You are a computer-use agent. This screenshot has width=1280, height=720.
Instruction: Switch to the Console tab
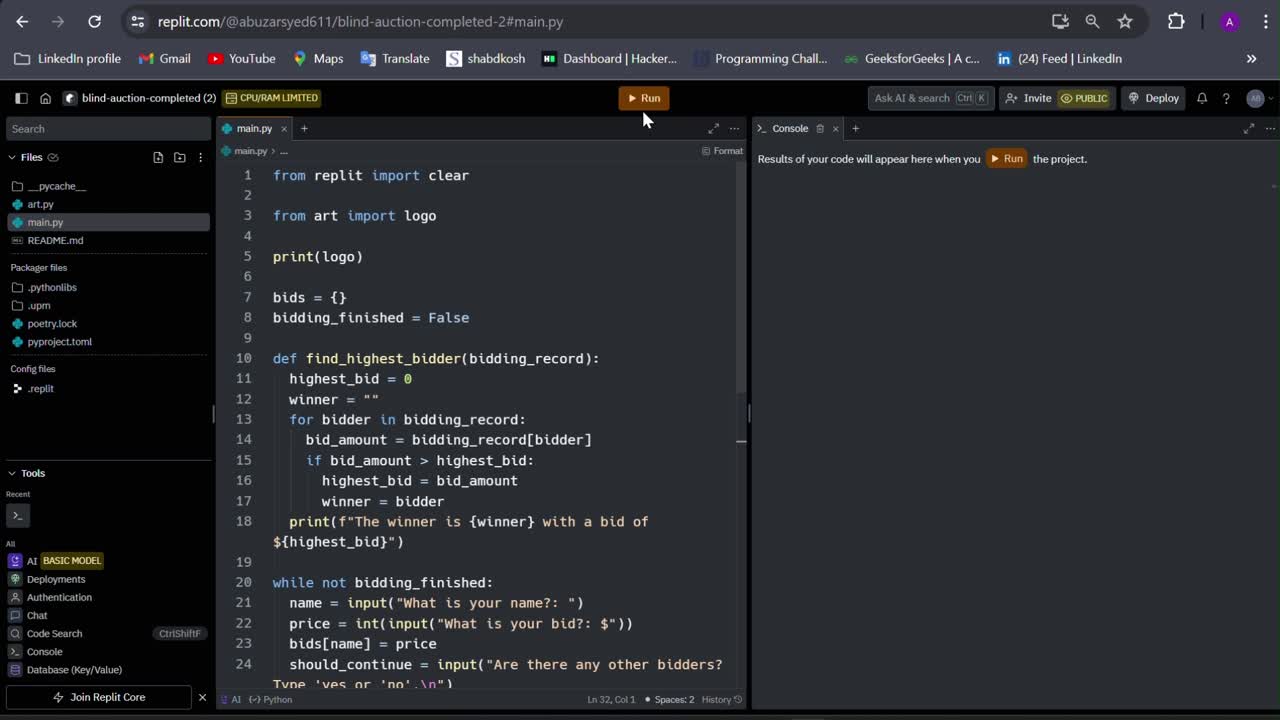point(789,128)
